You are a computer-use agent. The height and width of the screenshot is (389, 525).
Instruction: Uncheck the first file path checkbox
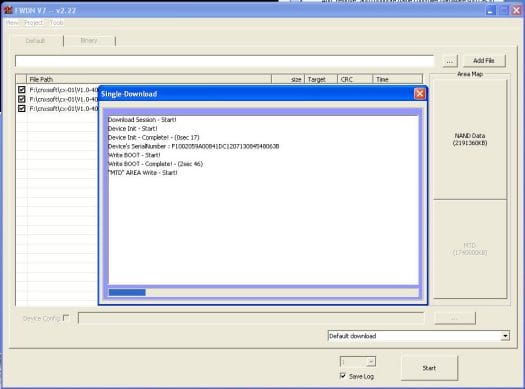[x=22, y=90]
